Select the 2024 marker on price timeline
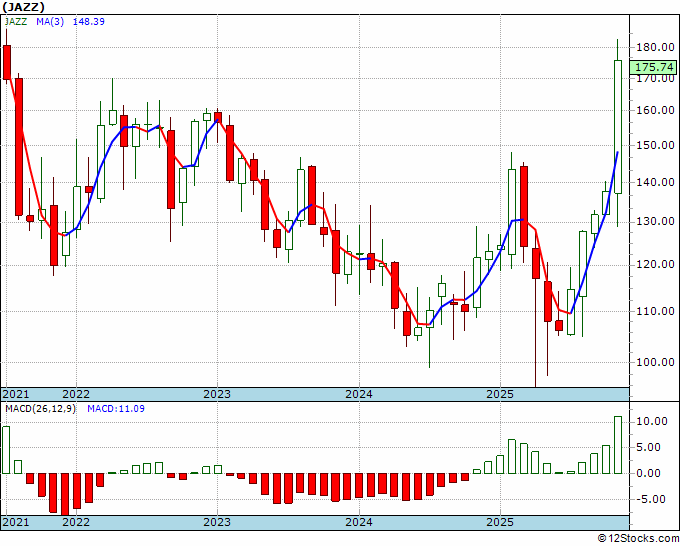The height and width of the screenshot is (546, 680). [x=359, y=394]
